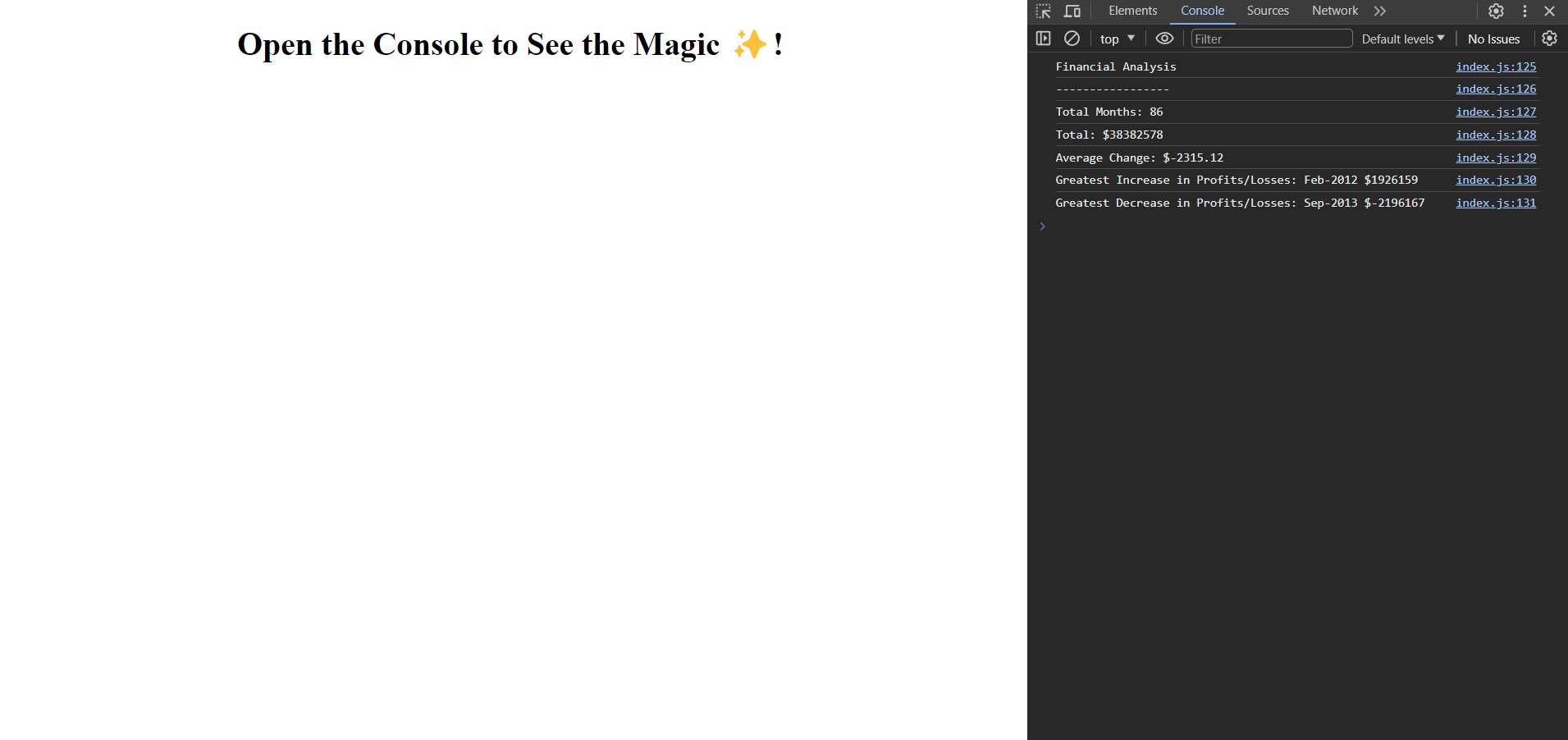Open source link index.js:127
The image size is (1568, 740).
tap(1496, 112)
